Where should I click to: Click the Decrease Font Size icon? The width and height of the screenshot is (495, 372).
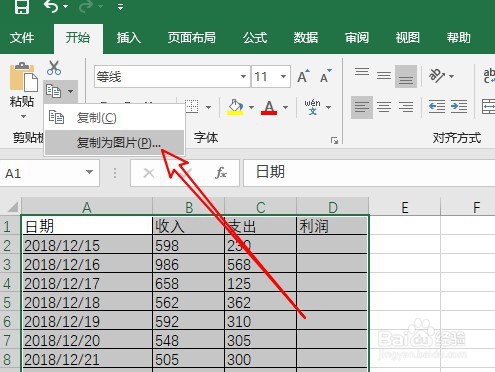[x=325, y=77]
